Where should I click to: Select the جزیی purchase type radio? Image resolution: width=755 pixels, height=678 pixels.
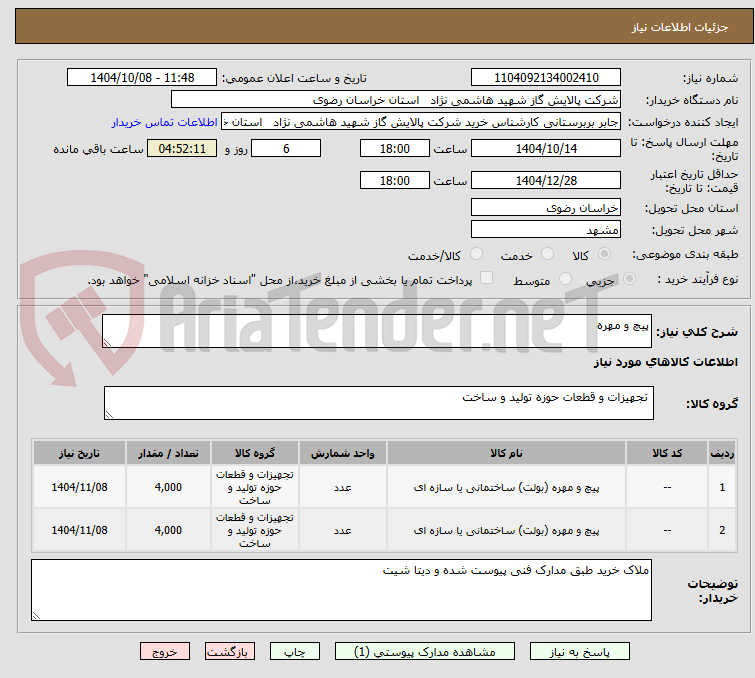pos(629,279)
